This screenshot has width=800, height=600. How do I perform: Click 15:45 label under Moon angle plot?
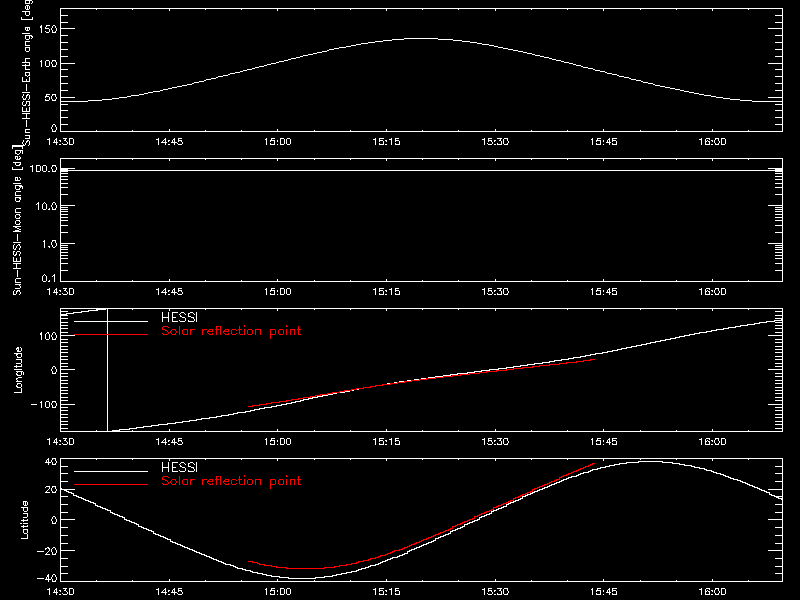[604, 292]
